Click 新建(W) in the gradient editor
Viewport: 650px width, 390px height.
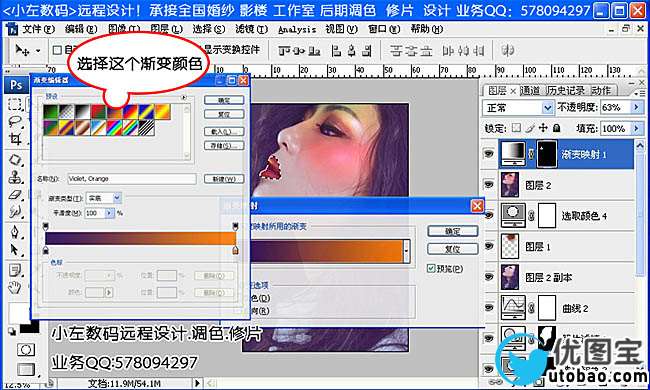pos(224,179)
